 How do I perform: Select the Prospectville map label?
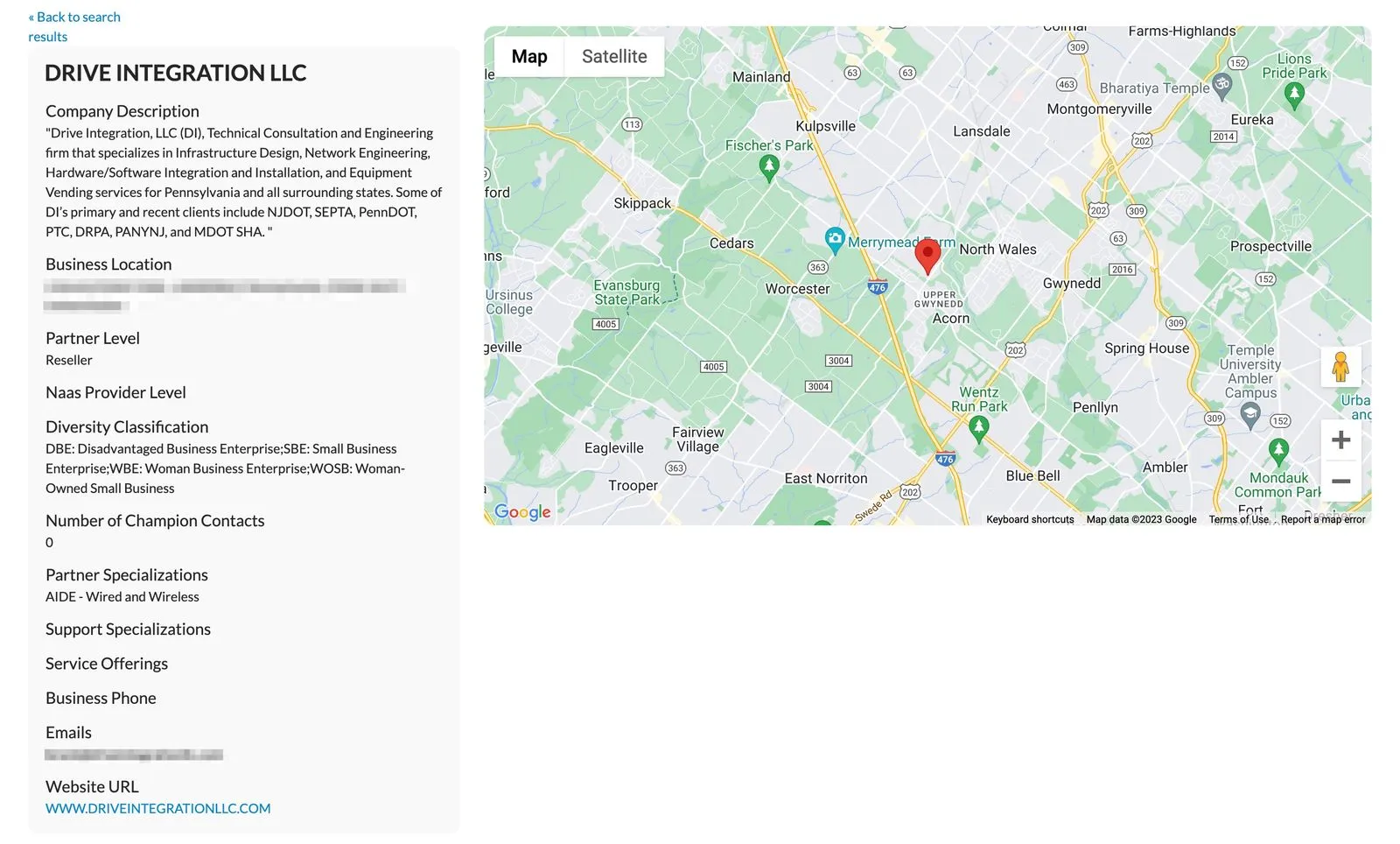1270,247
